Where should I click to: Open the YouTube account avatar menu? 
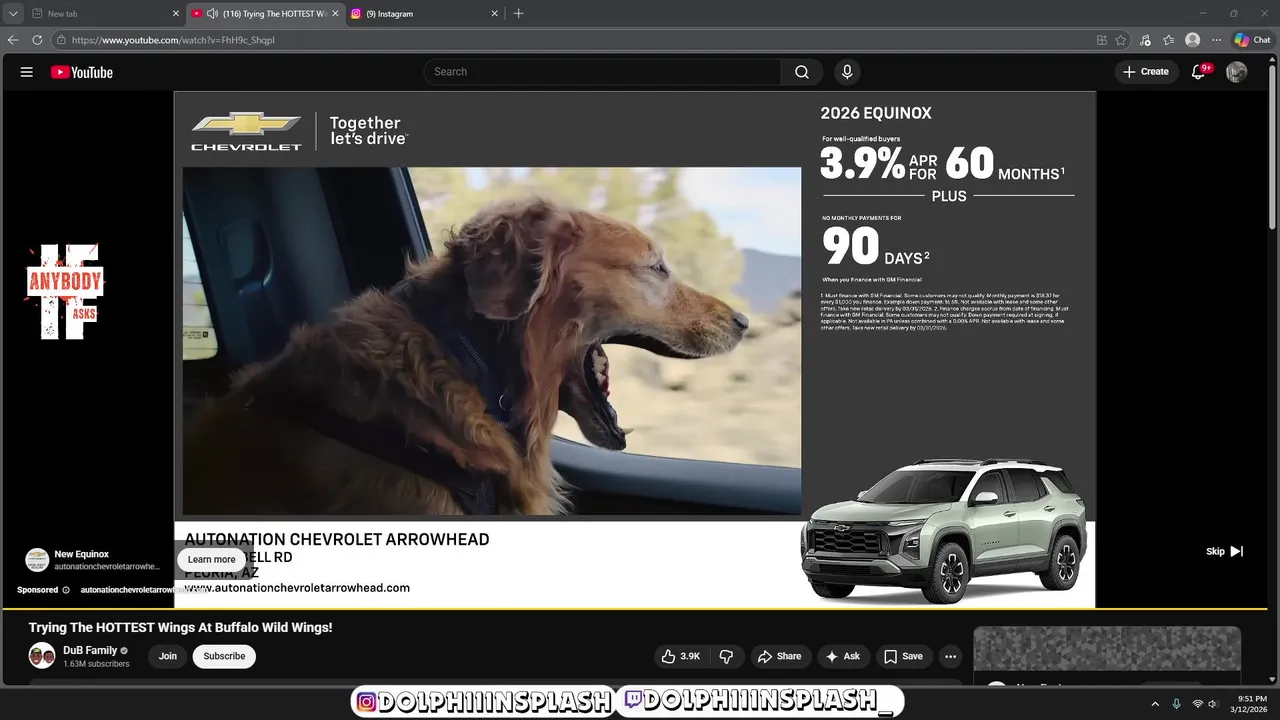[x=1237, y=72]
